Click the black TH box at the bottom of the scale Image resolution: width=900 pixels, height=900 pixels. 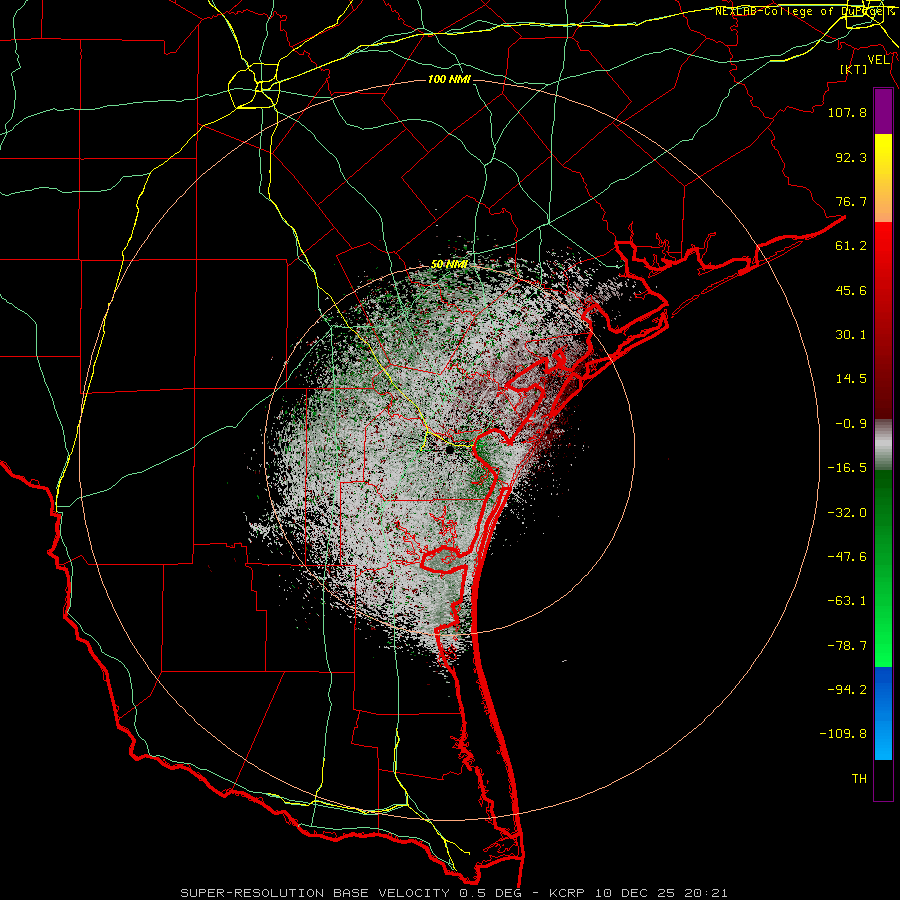[883, 781]
